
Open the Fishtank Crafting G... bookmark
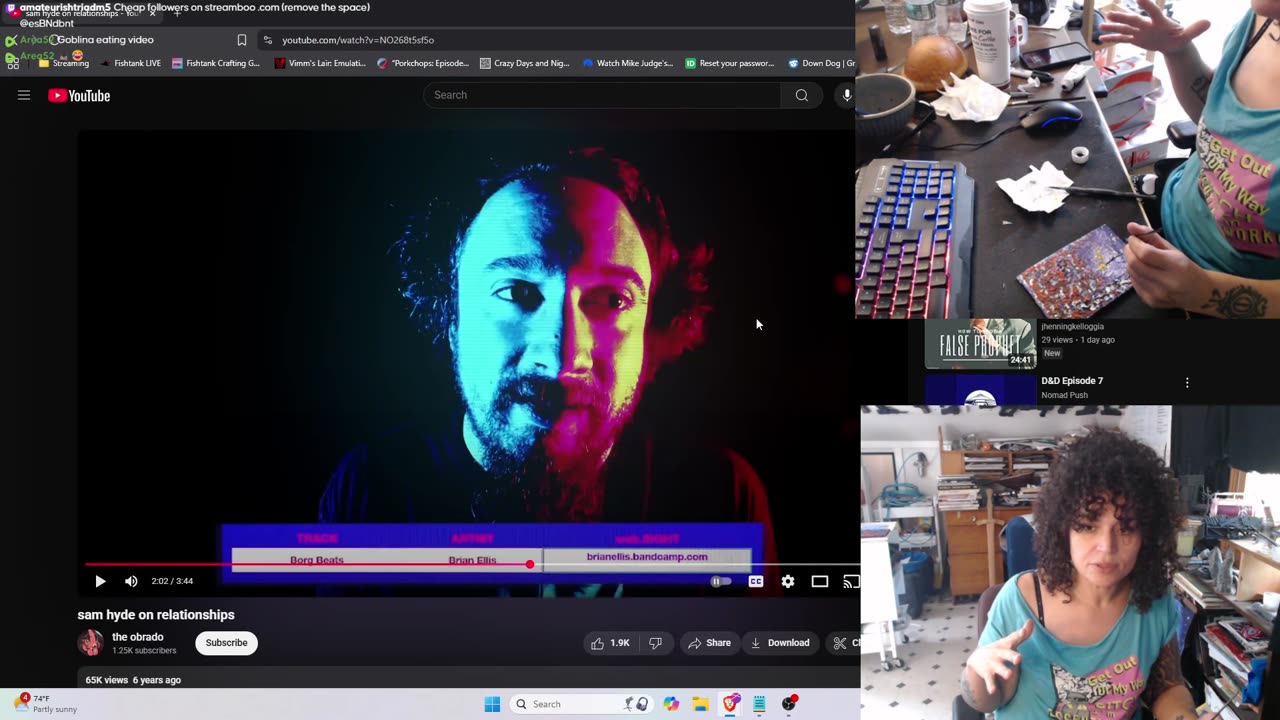[215, 63]
